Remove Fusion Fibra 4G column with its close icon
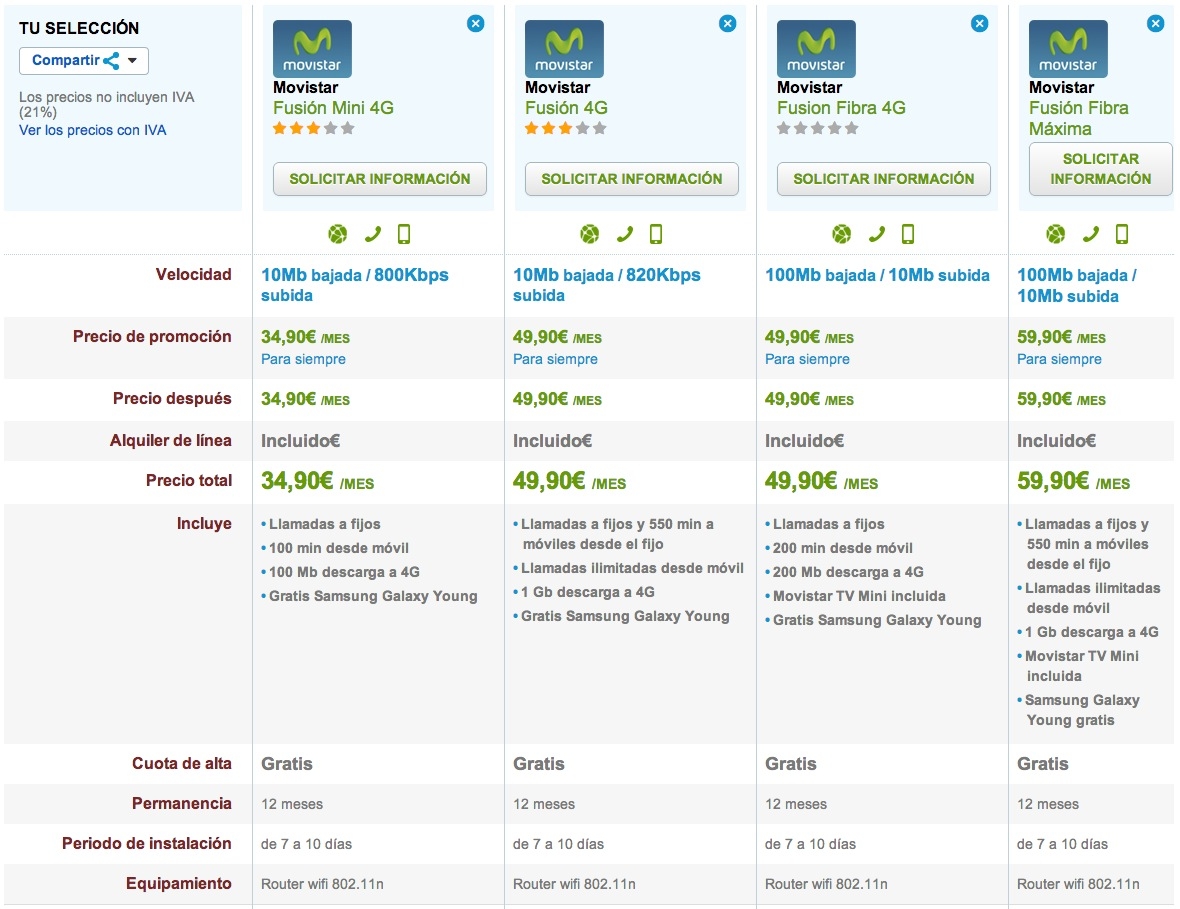The height and width of the screenshot is (909, 1180). point(980,23)
